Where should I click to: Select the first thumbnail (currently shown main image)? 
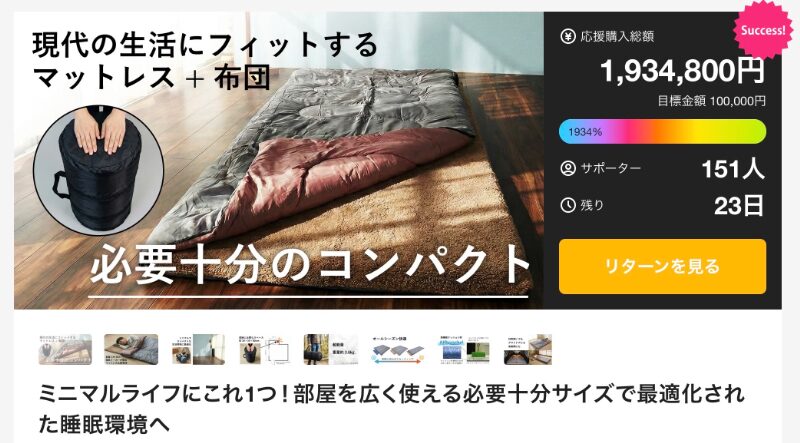(x=65, y=349)
